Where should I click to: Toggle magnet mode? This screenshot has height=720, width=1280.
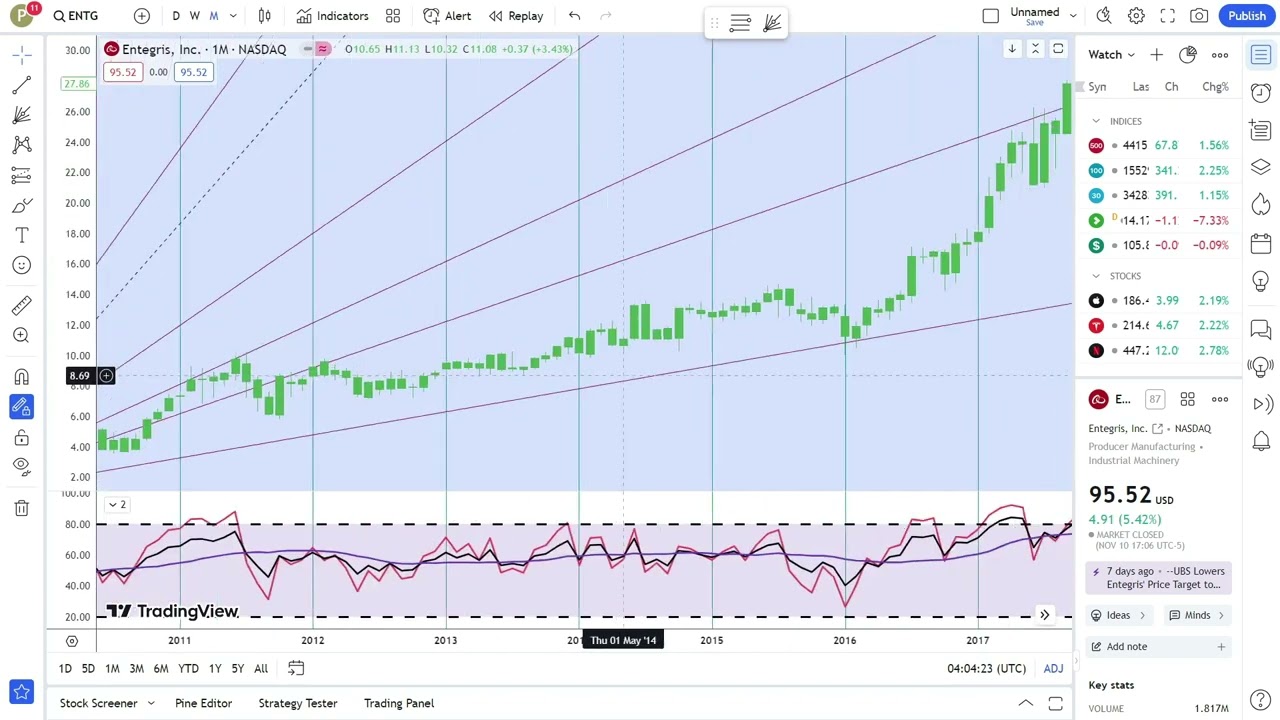point(21,377)
